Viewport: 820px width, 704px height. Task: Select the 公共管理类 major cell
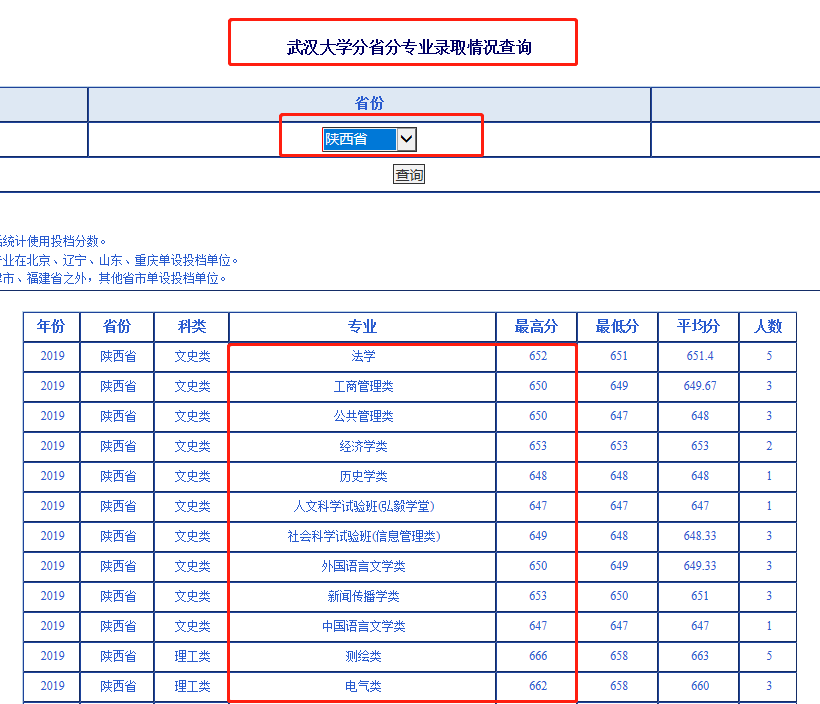(x=363, y=416)
